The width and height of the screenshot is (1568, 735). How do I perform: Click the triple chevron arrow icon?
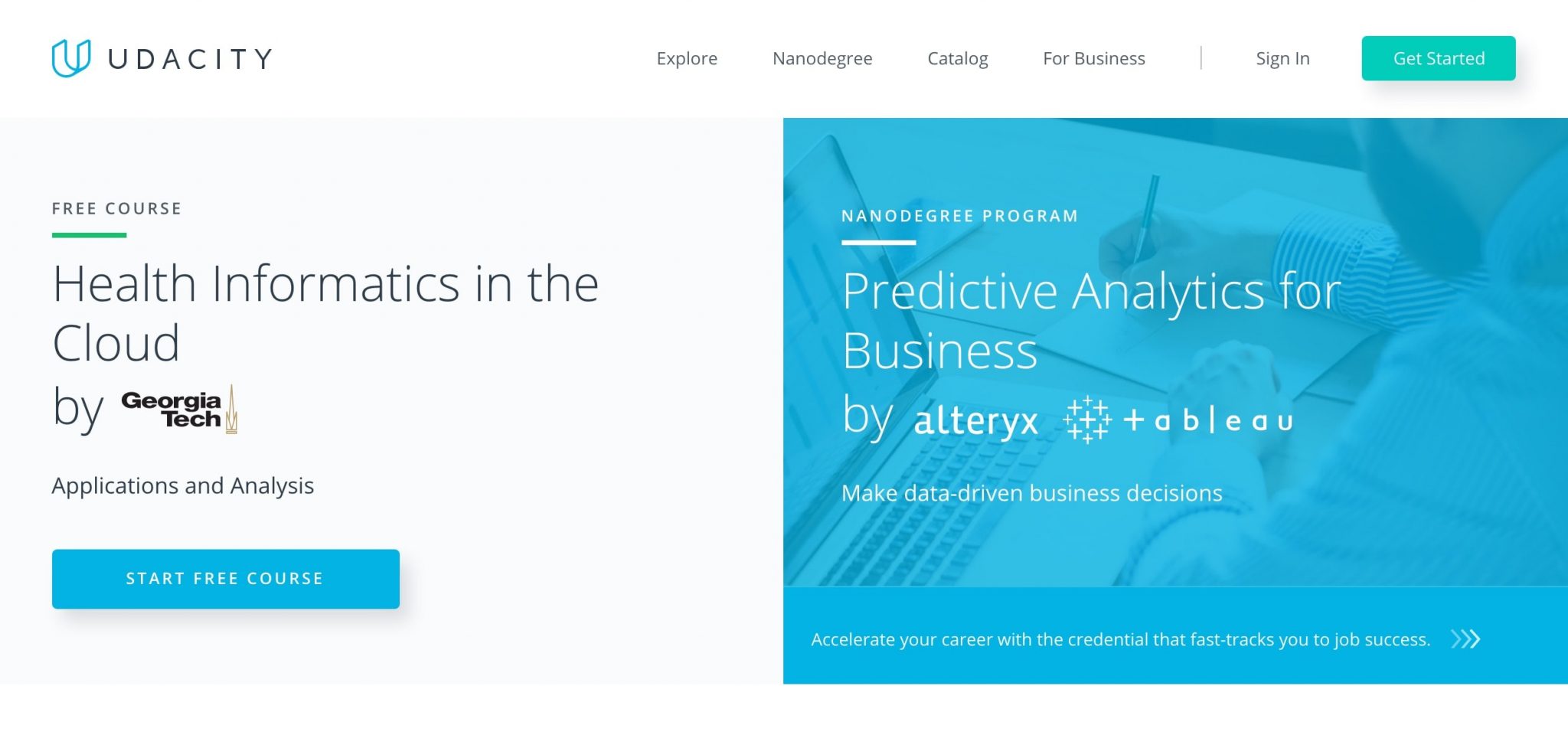1465,639
